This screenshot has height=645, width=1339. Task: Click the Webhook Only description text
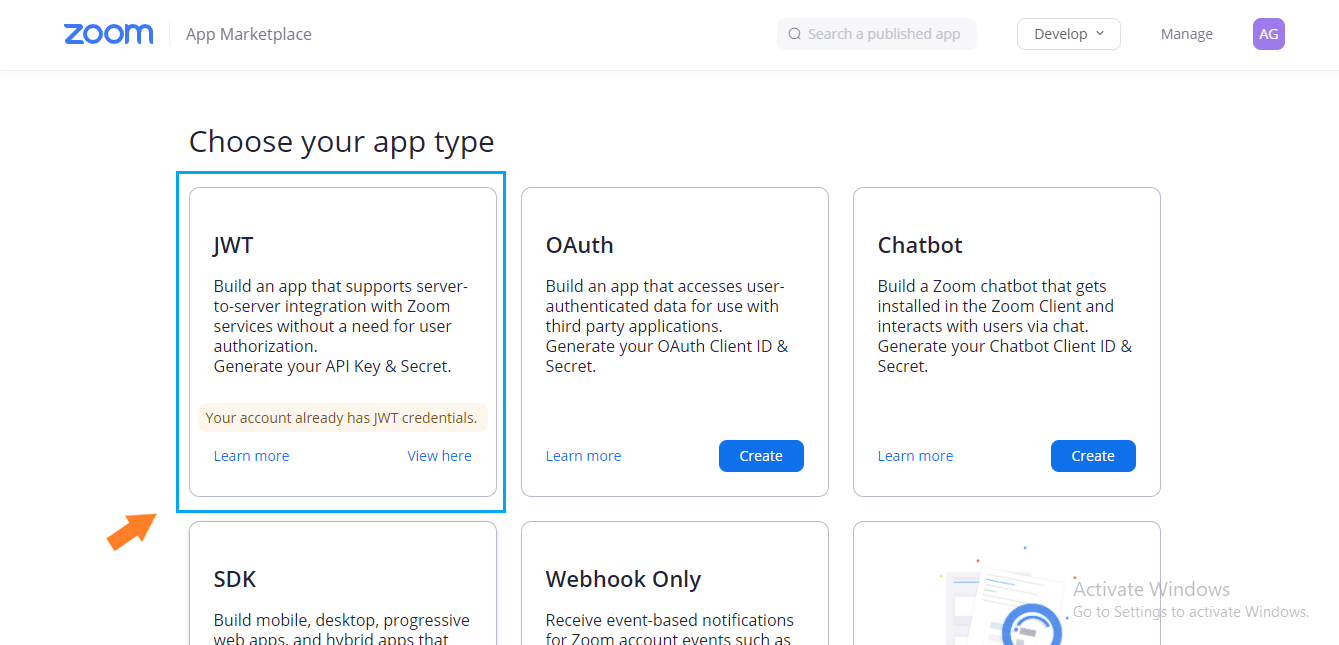[x=670, y=629]
